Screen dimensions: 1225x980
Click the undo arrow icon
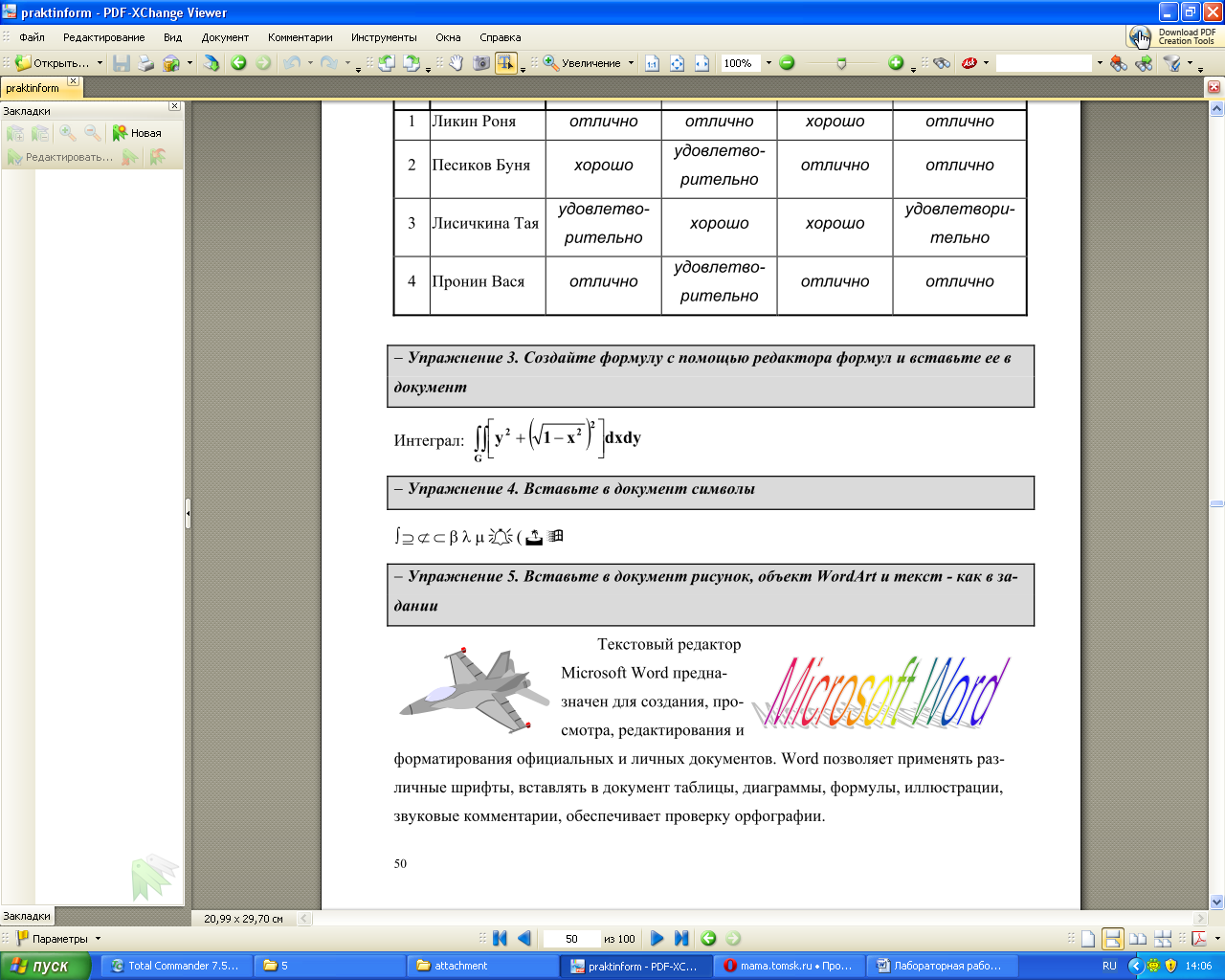292,63
